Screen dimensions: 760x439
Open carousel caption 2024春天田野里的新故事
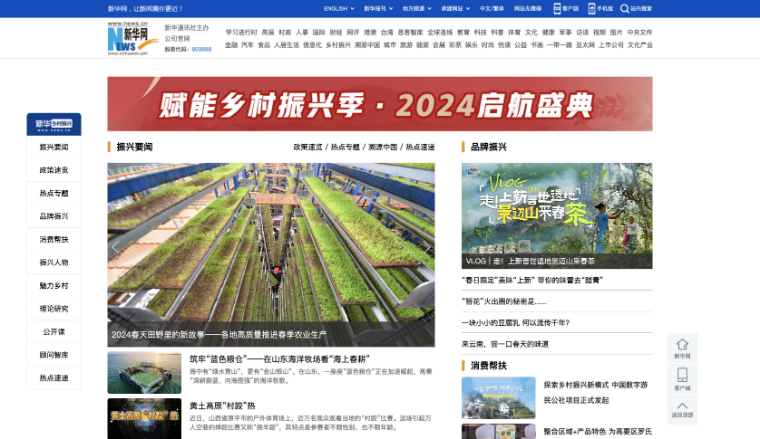[219, 334]
